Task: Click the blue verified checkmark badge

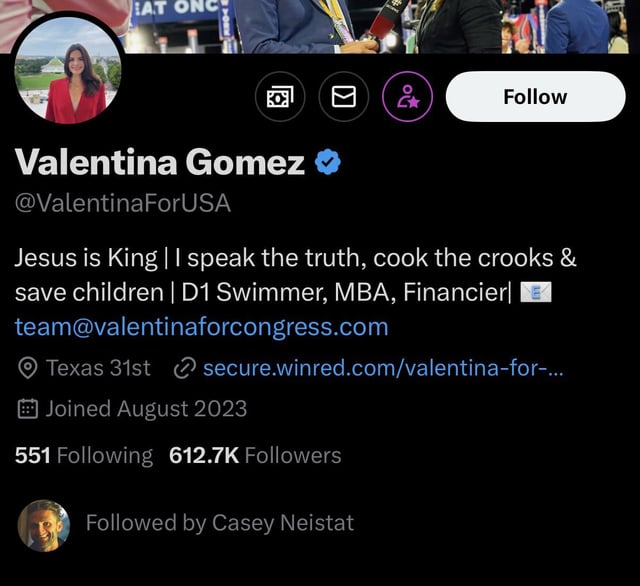Action: coord(328,162)
